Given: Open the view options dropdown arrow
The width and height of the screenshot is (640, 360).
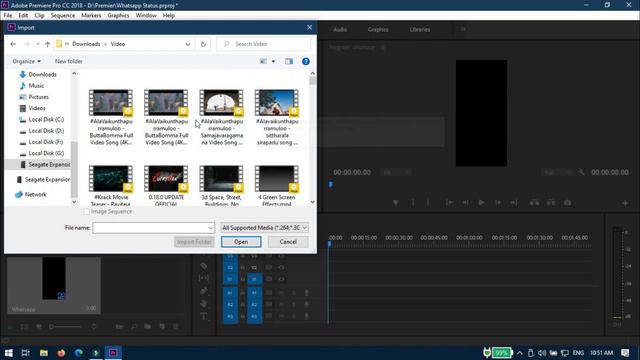Looking at the screenshot, I should 273,61.
